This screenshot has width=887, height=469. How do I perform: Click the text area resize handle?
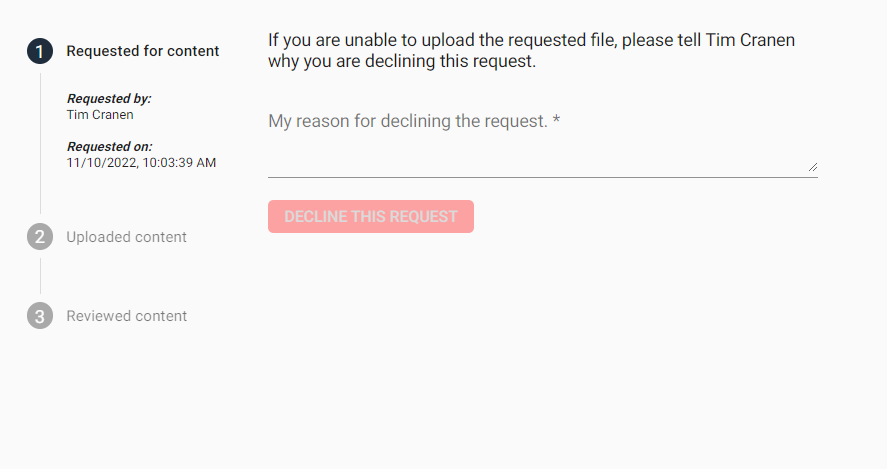pyautogui.click(x=812, y=167)
